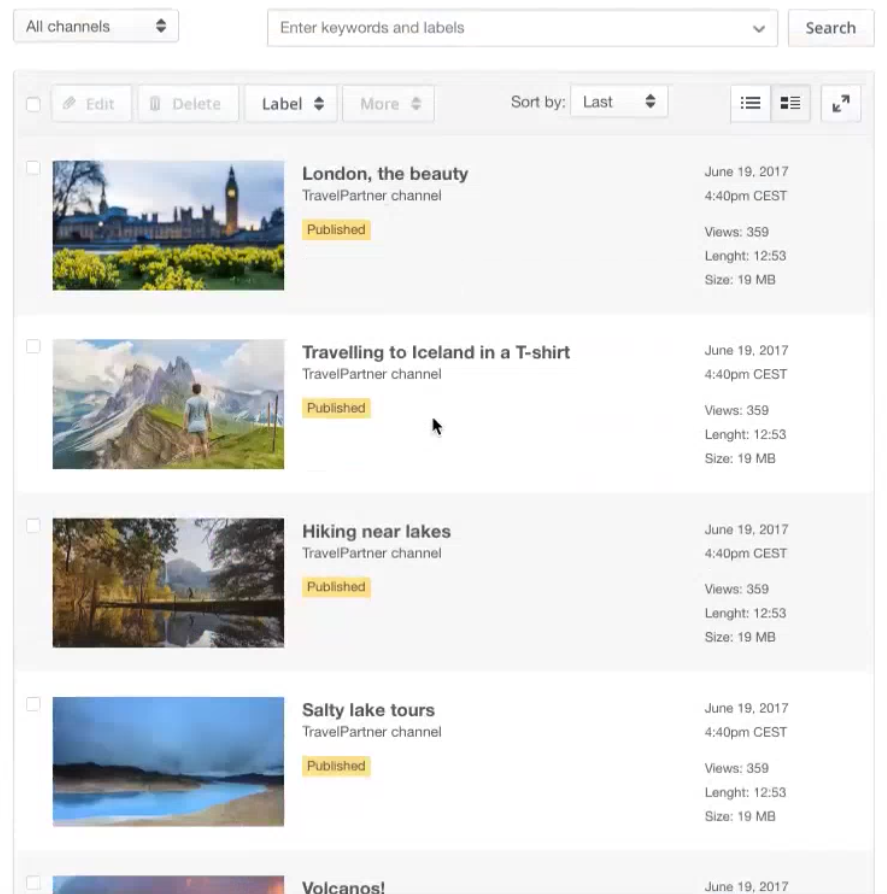Click the Iceland mountain hiker thumbnail
The image size is (887, 894).
(x=168, y=404)
